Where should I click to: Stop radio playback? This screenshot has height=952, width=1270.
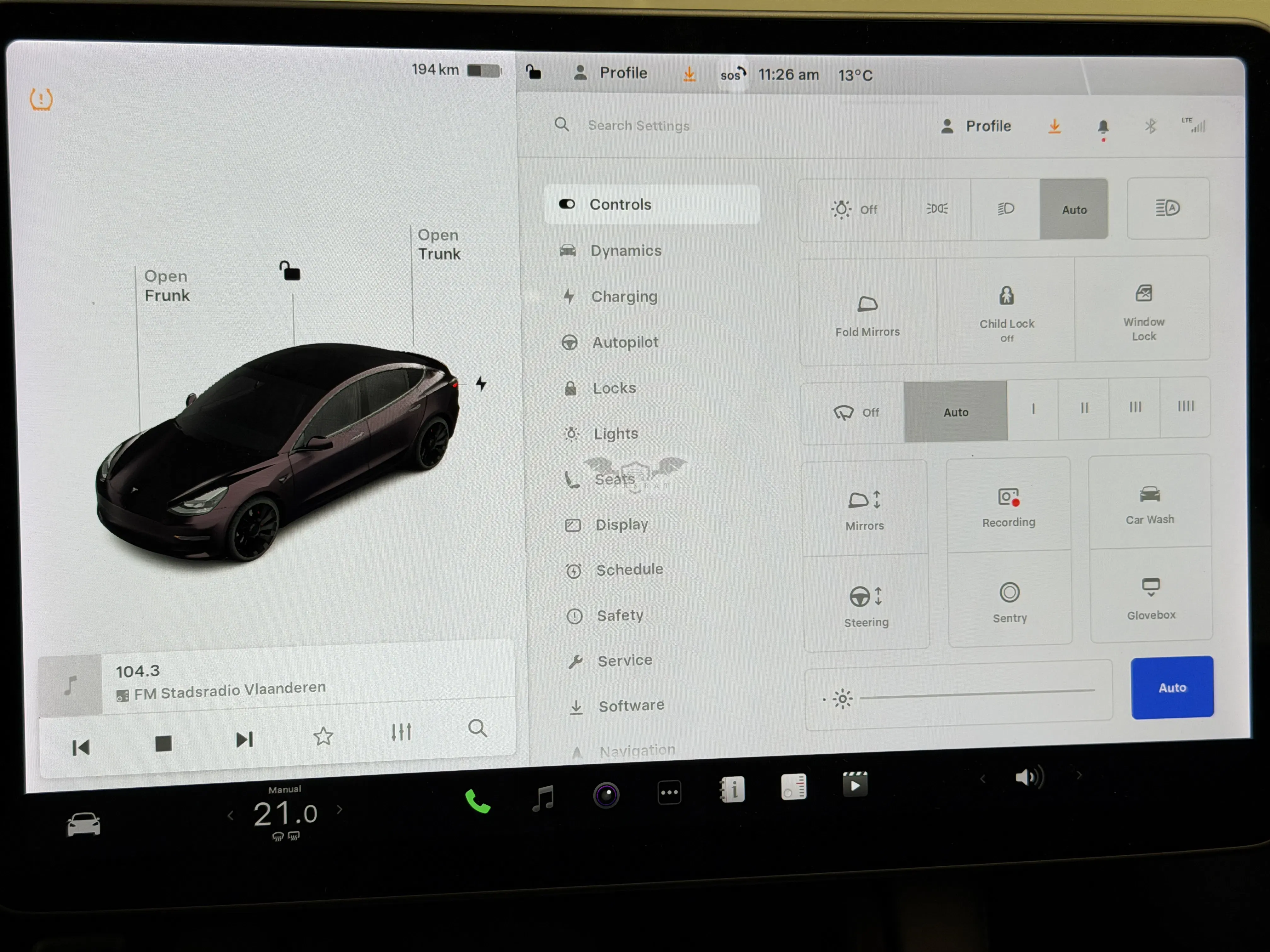pyautogui.click(x=163, y=744)
